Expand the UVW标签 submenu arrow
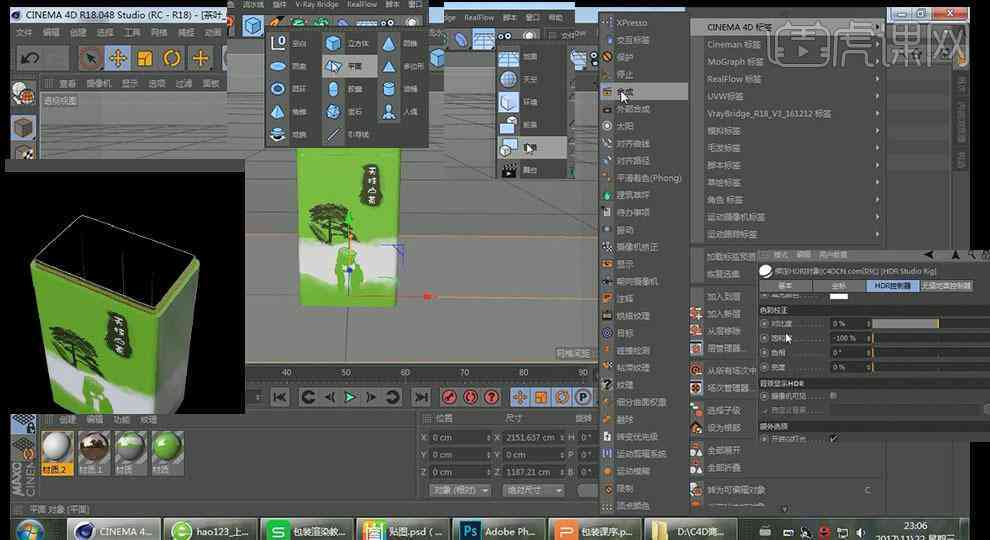The height and width of the screenshot is (540, 990). [877, 97]
